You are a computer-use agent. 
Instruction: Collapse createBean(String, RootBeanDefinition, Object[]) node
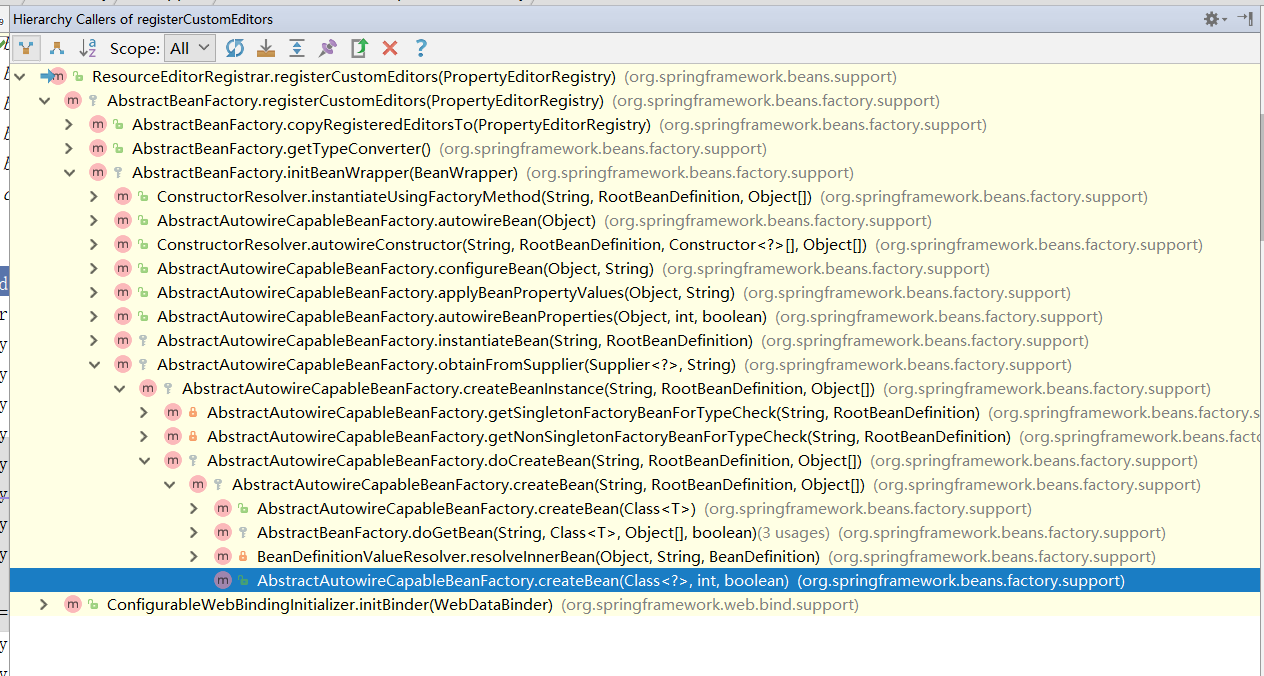(169, 485)
